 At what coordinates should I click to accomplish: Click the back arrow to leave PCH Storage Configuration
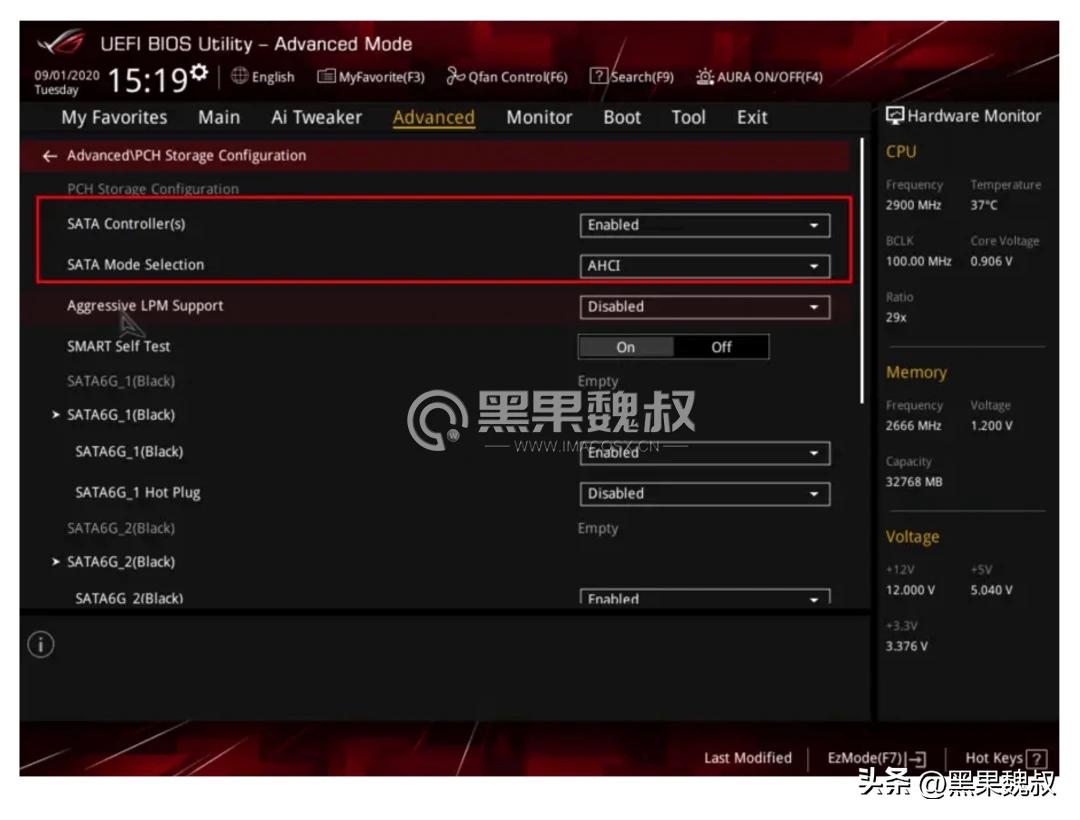pos(49,156)
